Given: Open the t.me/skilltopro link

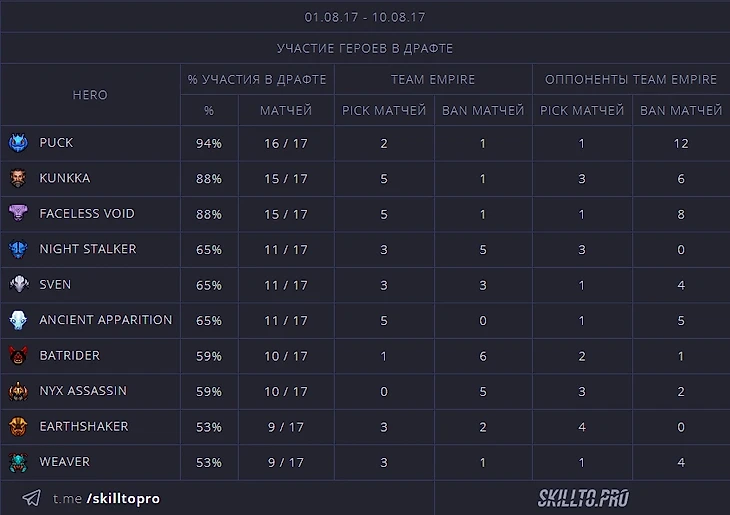Looking at the screenshot, I should tap(106, 498).
